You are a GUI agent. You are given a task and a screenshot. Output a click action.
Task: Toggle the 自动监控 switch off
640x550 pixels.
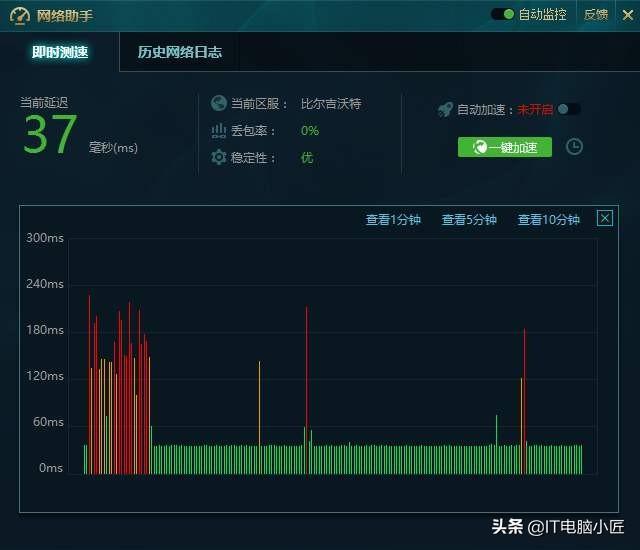(502, 14)
